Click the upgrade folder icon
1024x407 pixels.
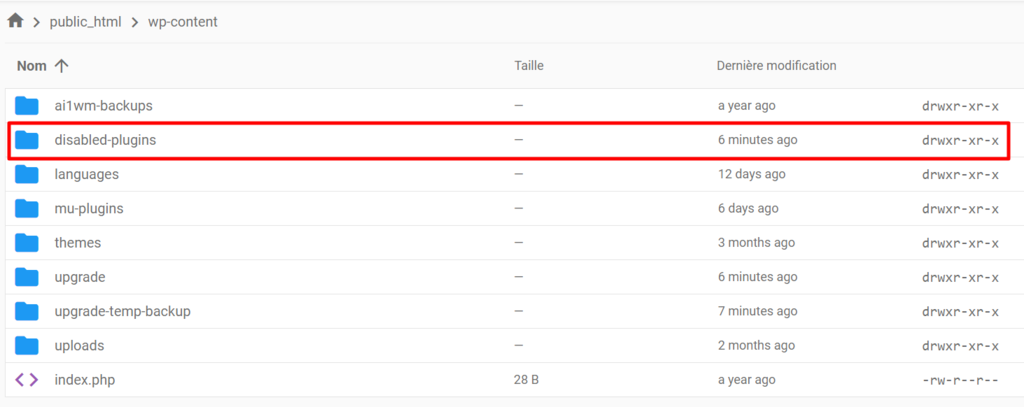(x=27, y=277)
